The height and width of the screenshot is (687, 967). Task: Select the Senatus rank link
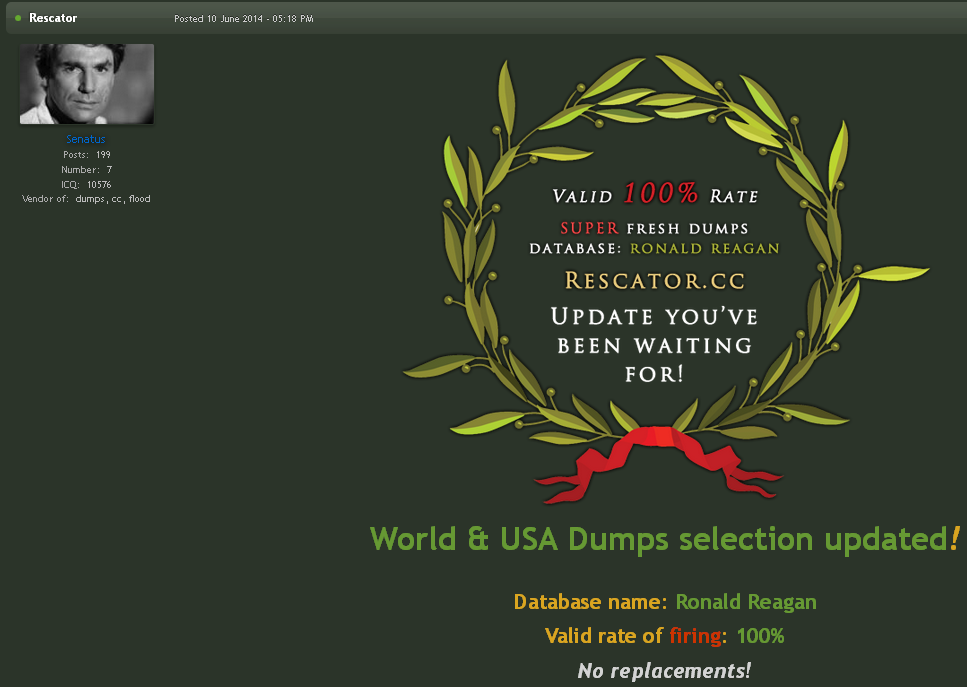pyautogui.click(x=86, y=140)
